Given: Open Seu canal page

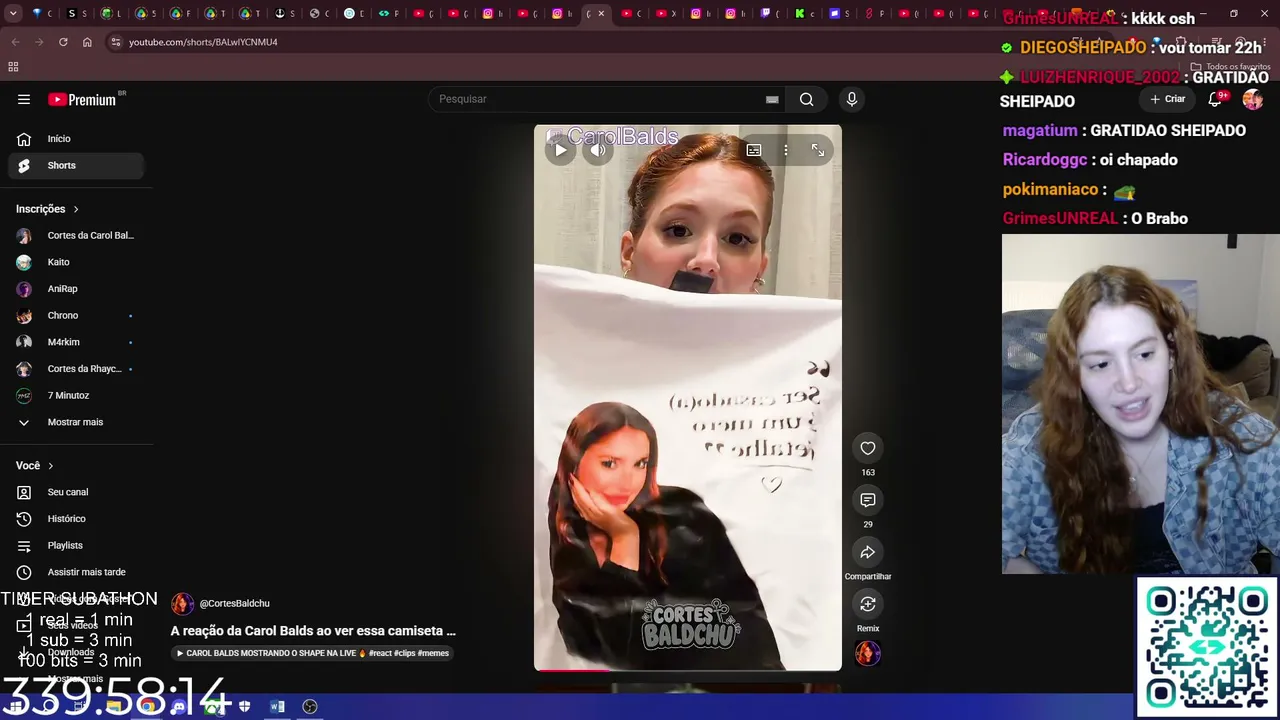Looking at the screenshot, I should point(76,492).
